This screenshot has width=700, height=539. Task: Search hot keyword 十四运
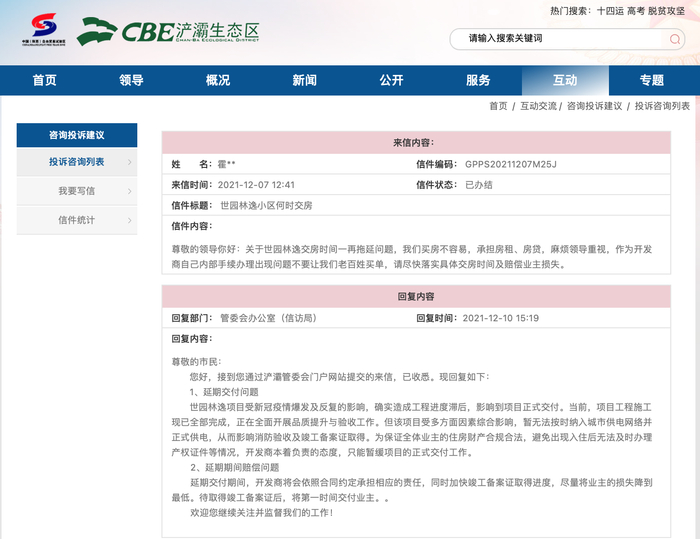610,11
